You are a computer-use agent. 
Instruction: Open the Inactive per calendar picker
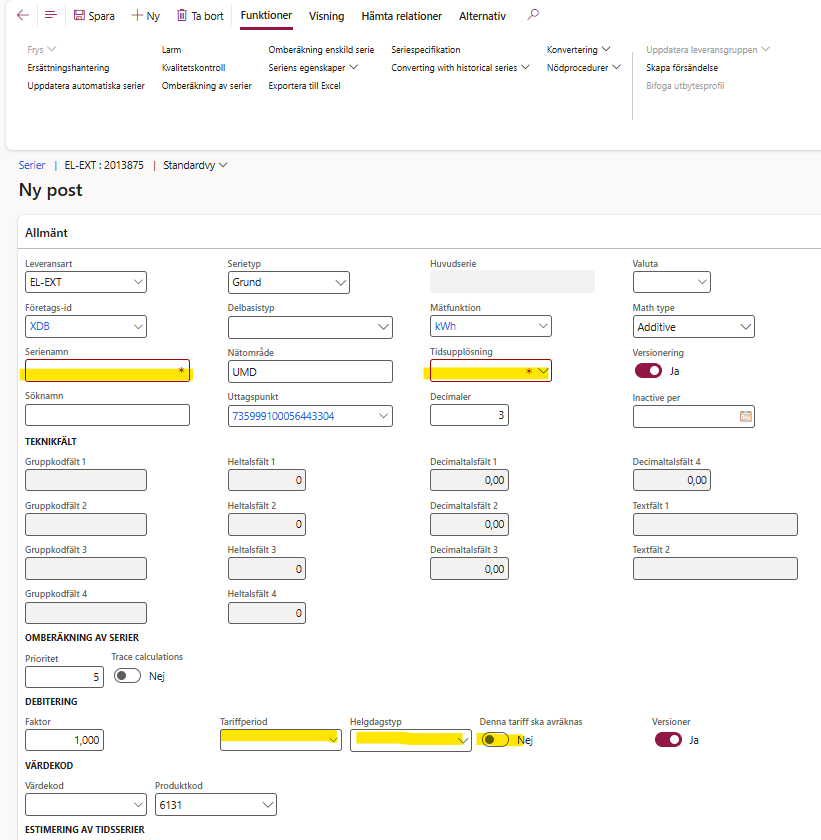tap(745, 416)
